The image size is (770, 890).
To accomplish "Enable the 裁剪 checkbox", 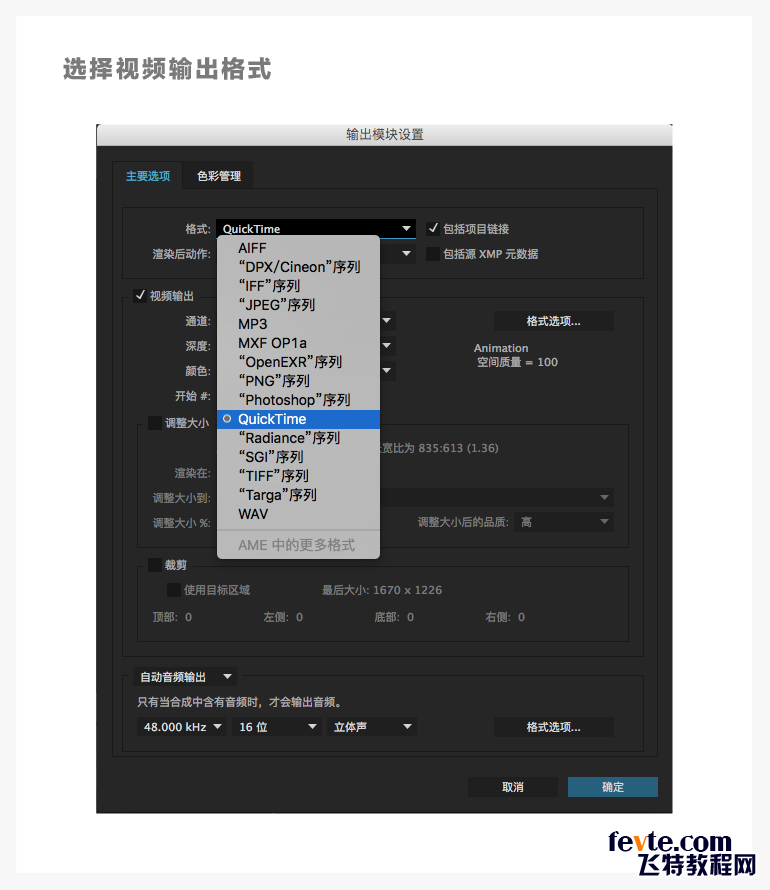I will point(155,565).
